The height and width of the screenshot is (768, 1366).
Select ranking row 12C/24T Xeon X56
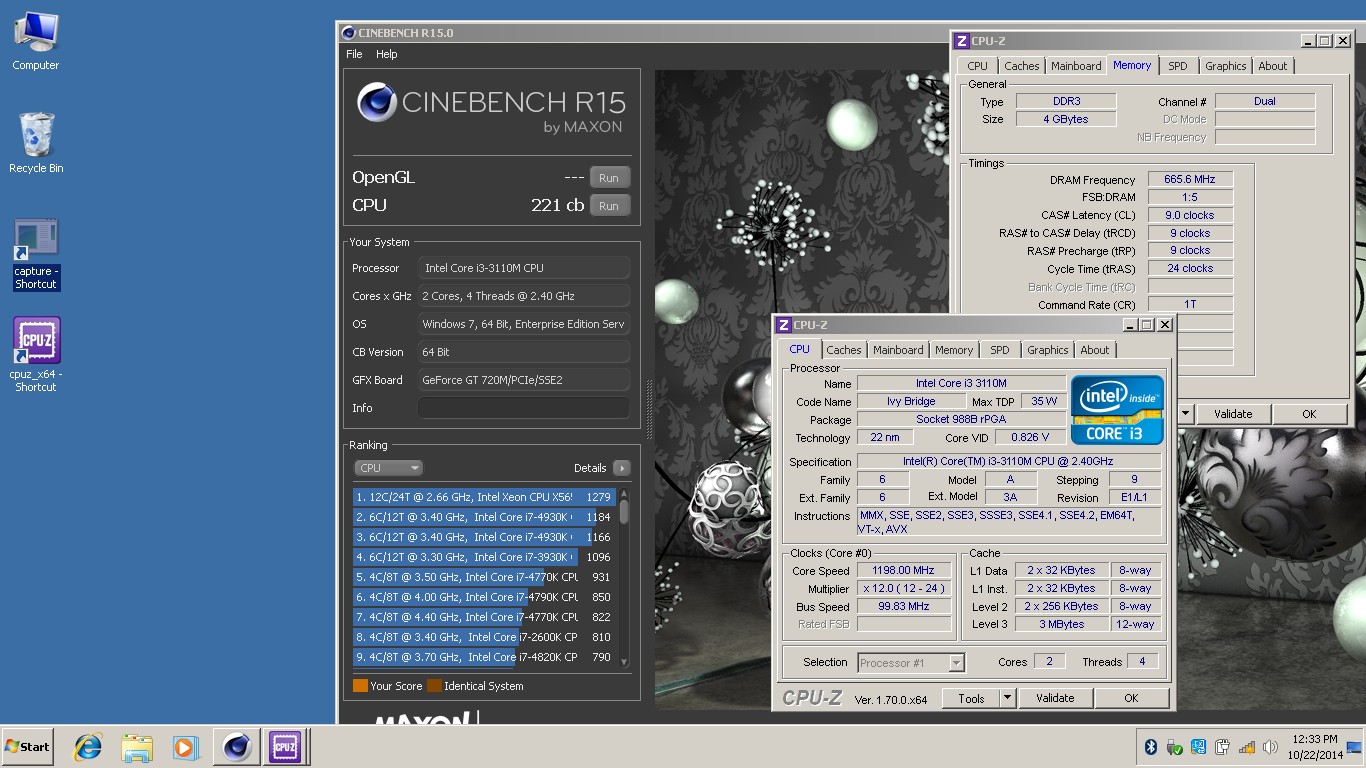tap(484, 497)
